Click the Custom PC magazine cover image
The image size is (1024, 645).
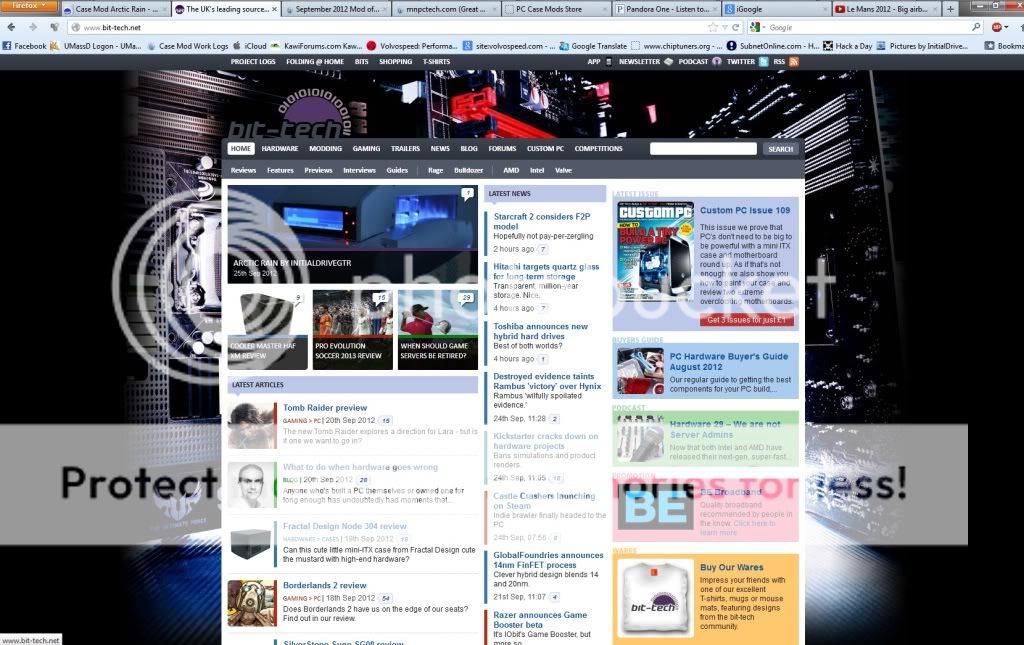(655, 251)
